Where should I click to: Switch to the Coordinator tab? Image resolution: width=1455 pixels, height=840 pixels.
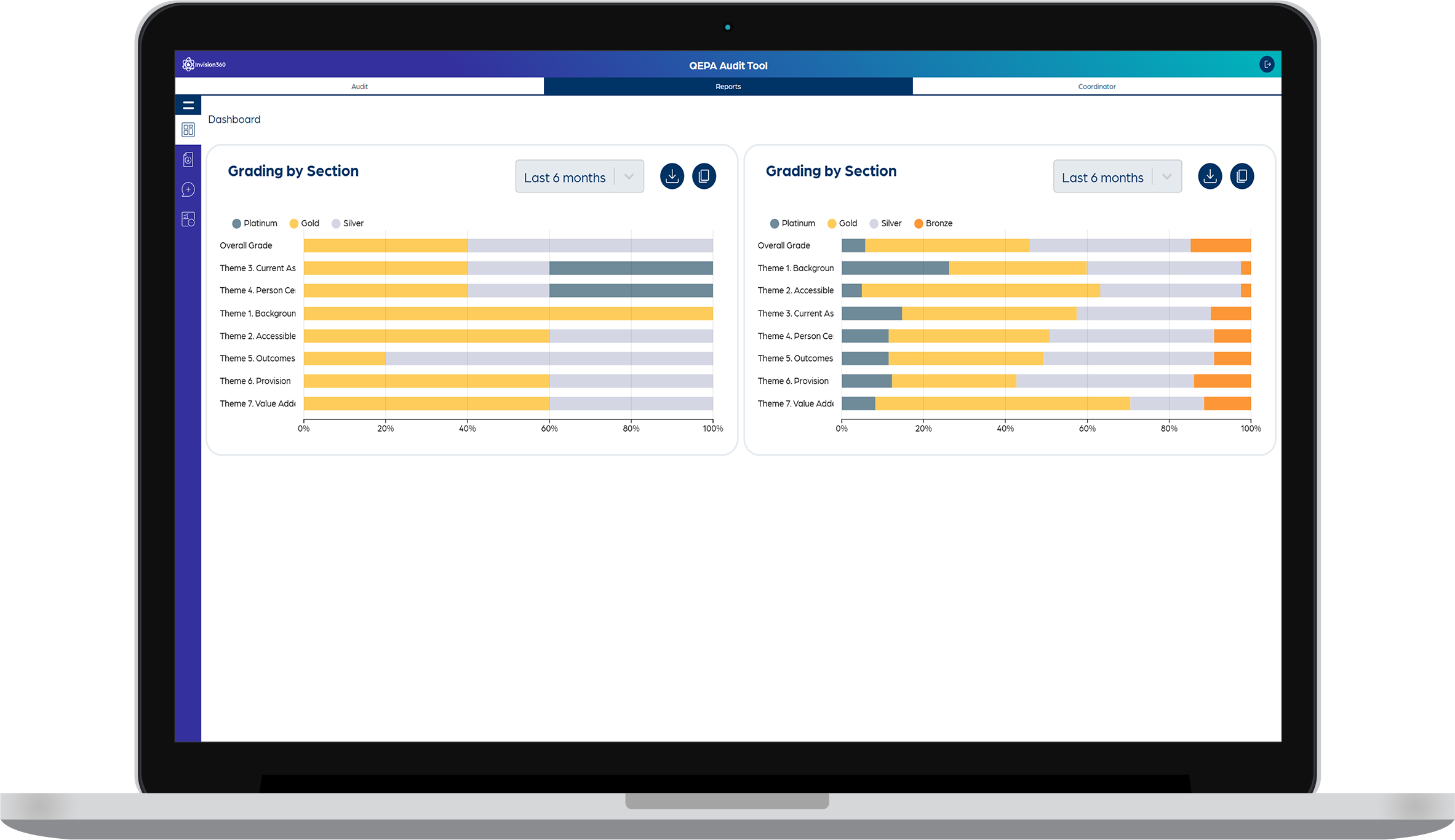click(x=1096, y=87)
